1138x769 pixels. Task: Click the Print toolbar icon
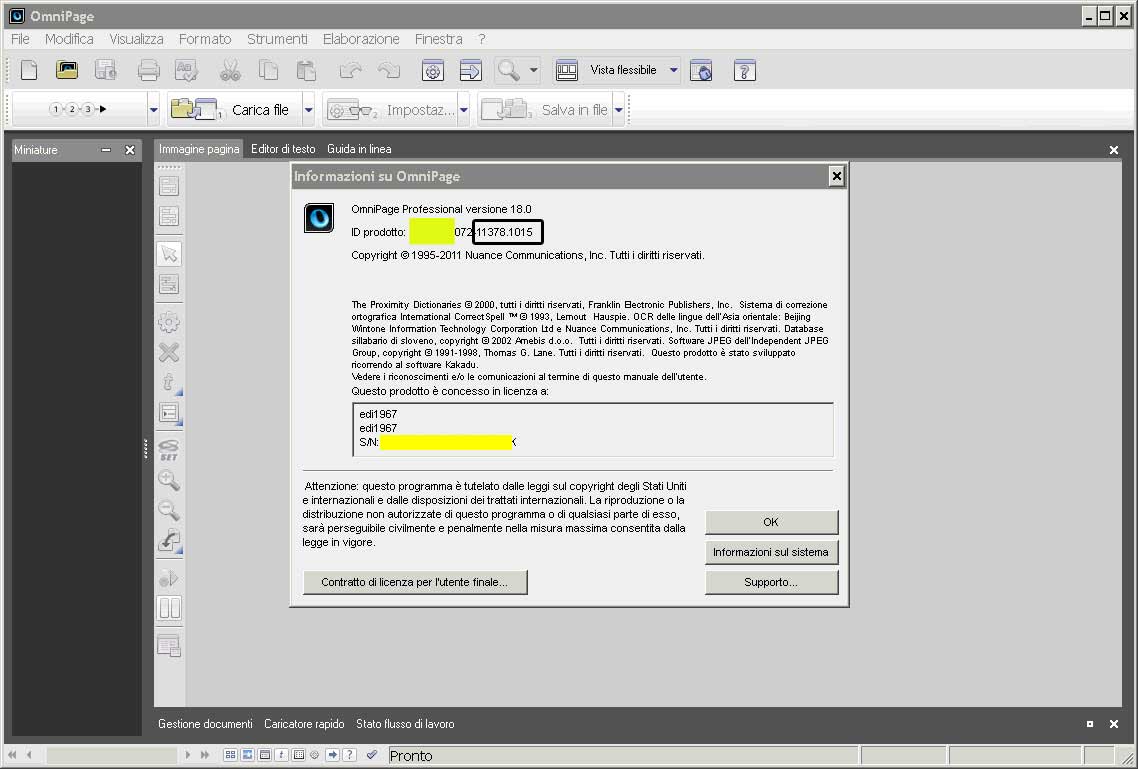pyautogui.click(x=148, y=70)
